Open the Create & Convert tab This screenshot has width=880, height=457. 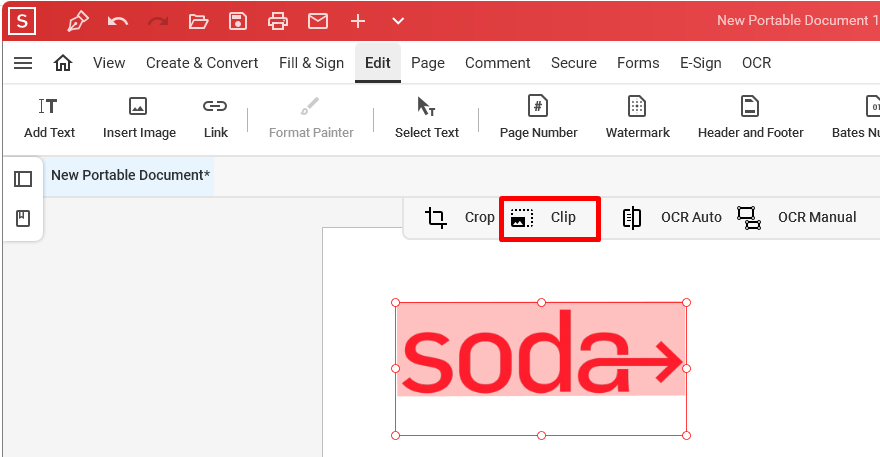(x=202, y=63)
